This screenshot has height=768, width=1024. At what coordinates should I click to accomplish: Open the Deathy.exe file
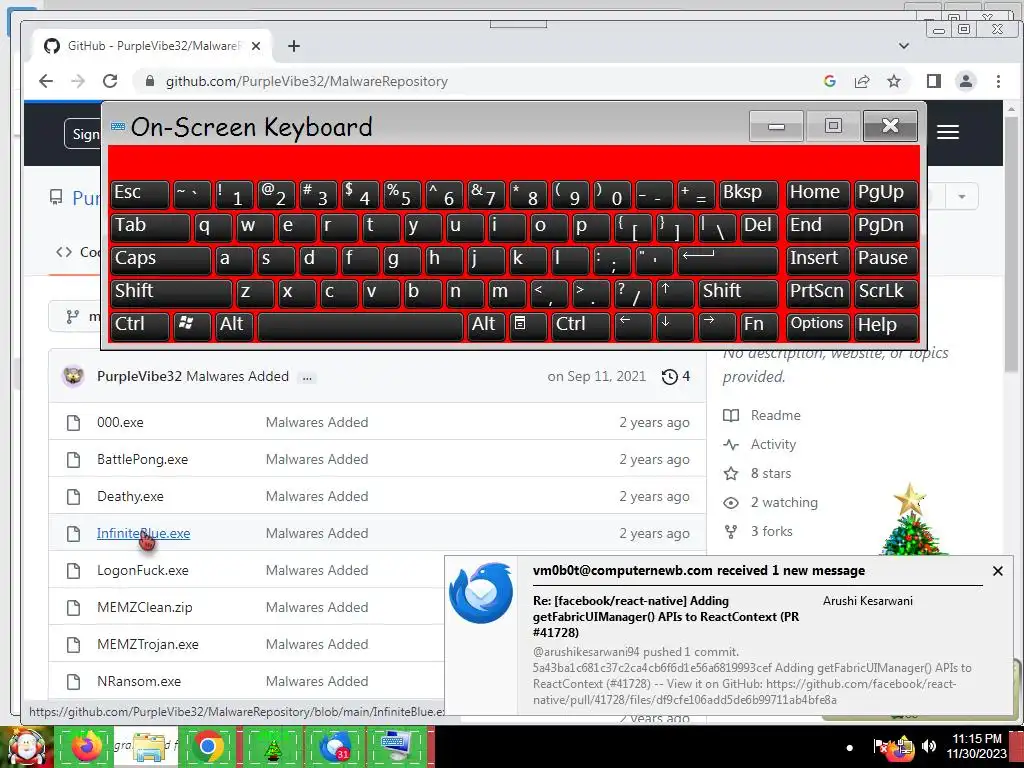pyautogui.click(x=130, y=496)
